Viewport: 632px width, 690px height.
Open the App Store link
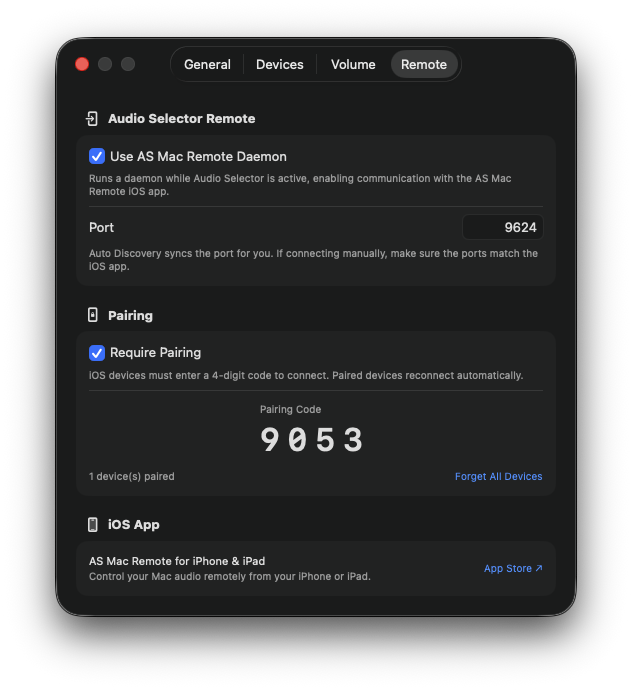point(513,569)
